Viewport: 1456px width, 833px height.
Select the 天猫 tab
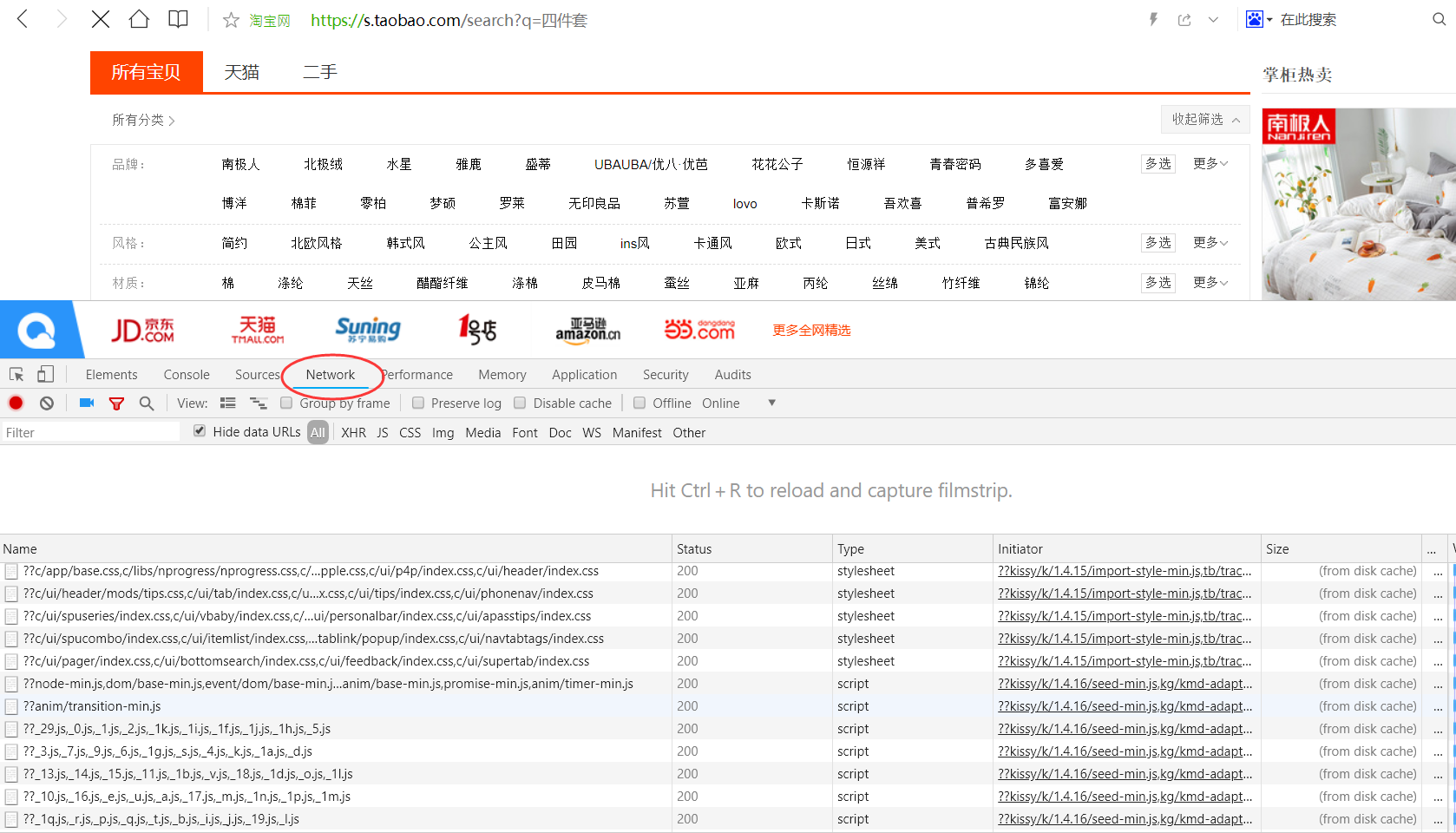tap(241, 72)
